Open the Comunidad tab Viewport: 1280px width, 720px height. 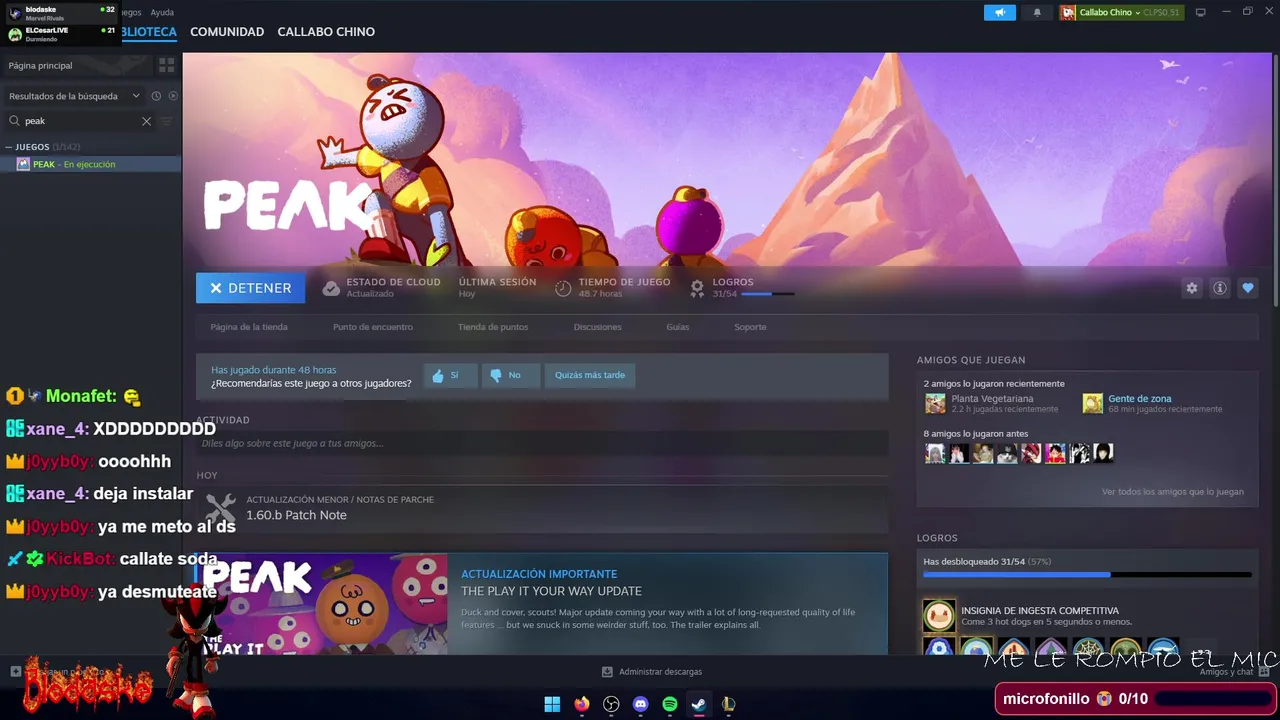point(227,32)
